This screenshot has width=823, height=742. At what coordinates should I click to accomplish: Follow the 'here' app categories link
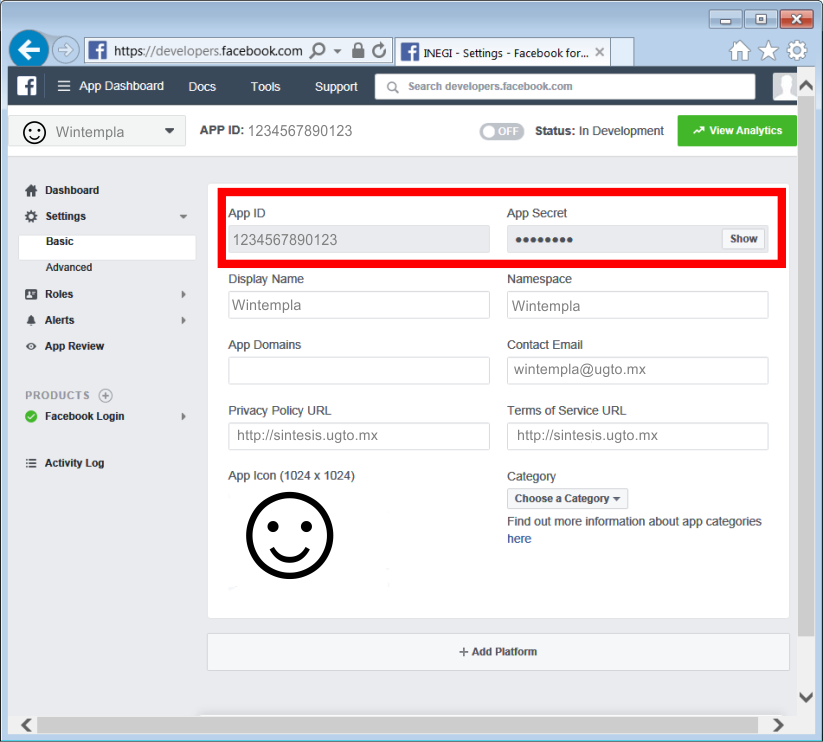(519, 539)
